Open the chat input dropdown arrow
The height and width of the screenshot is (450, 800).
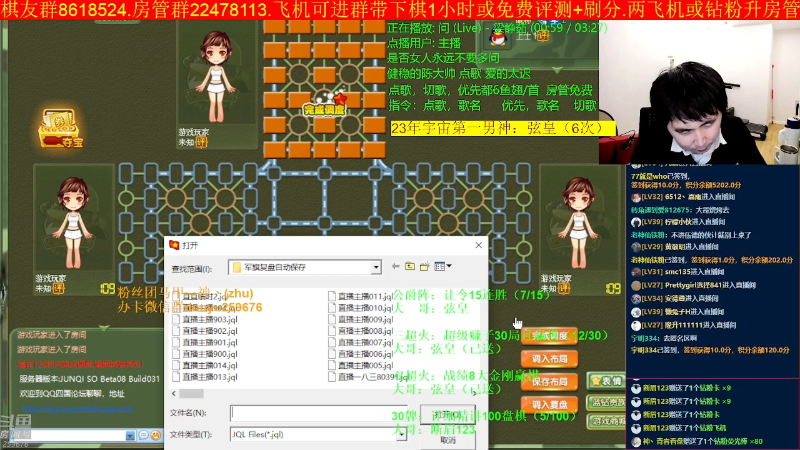130,435
